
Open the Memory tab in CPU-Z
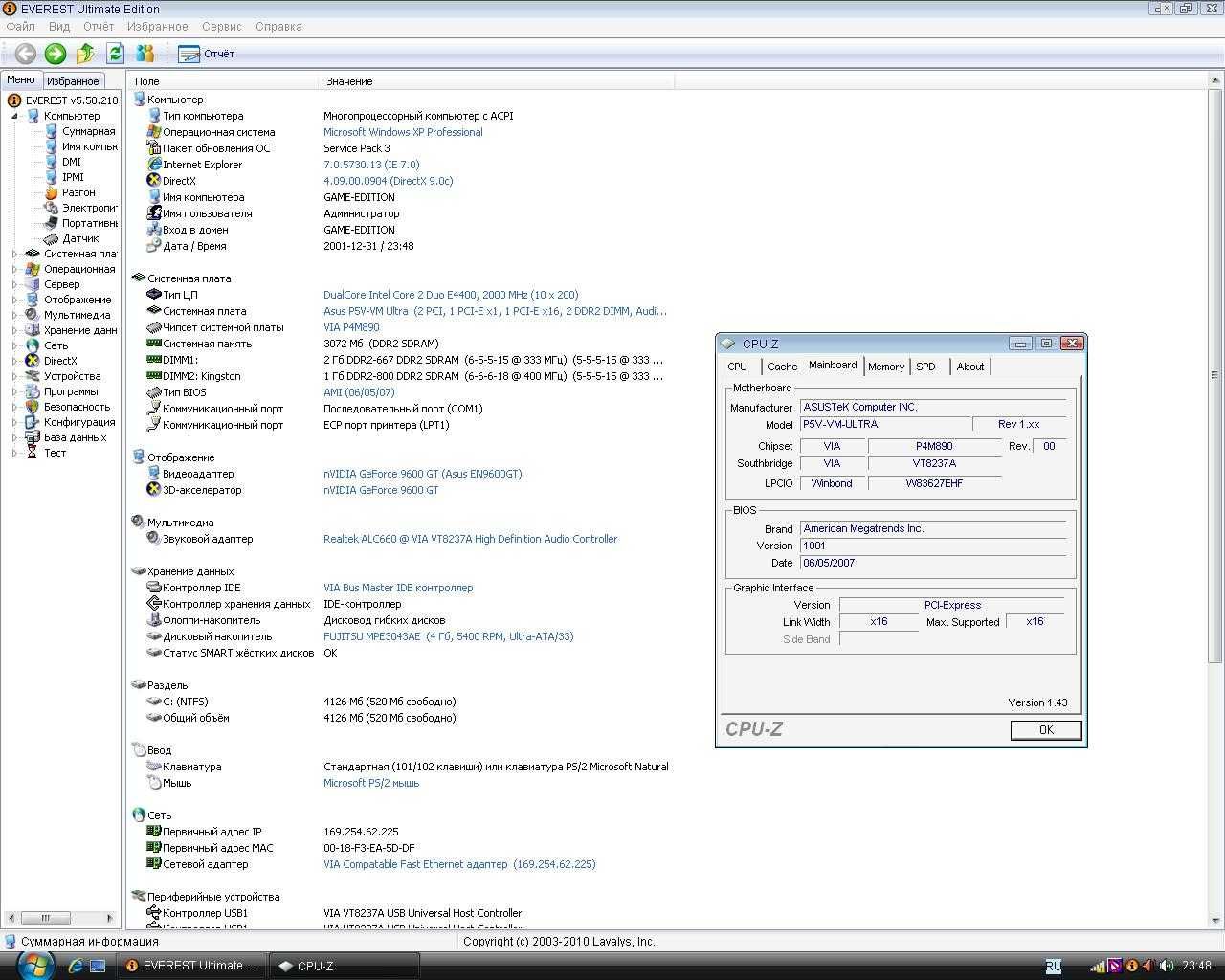[886, 367]
